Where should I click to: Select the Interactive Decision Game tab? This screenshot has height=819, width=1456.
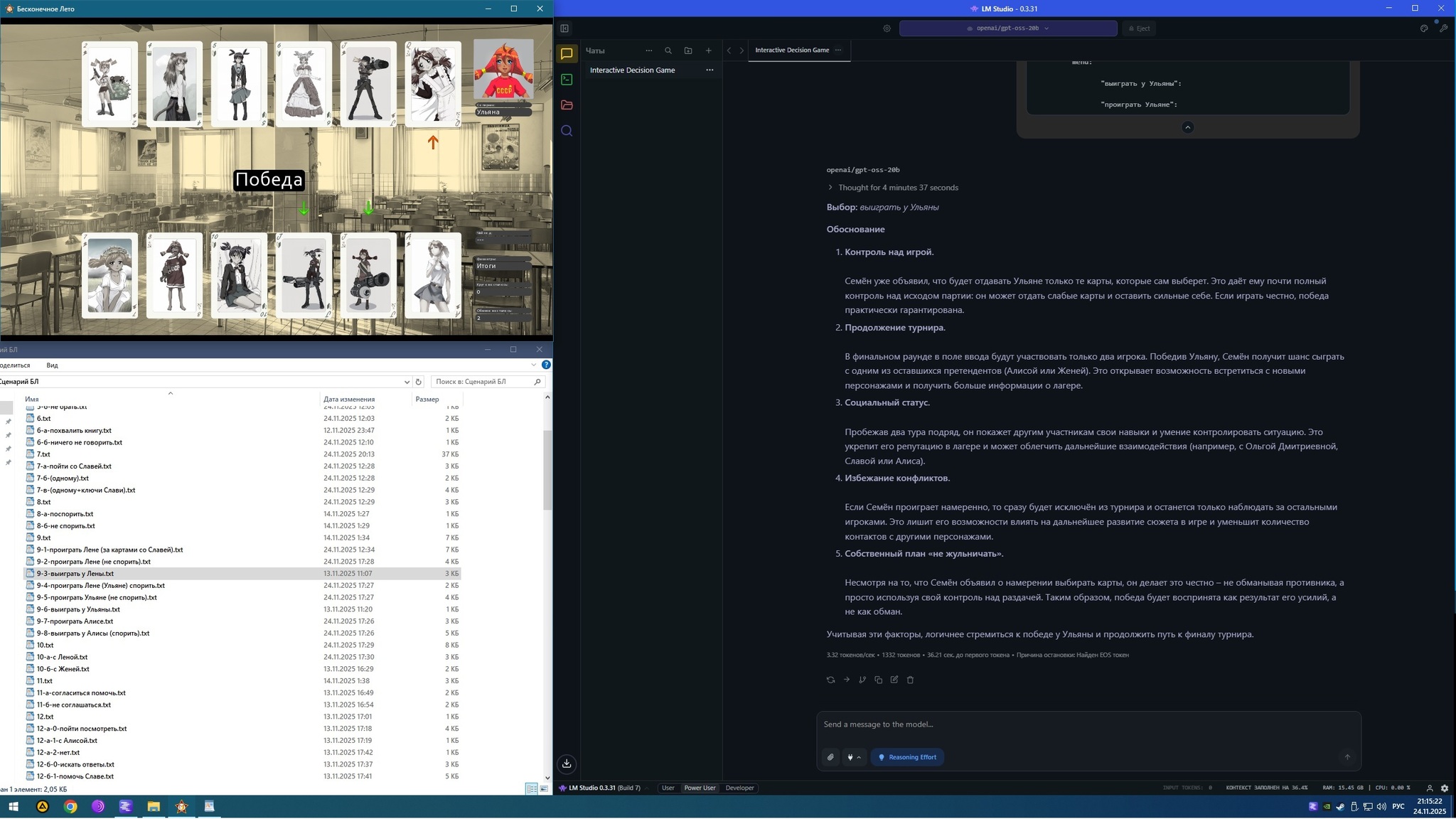click(791, 50)
